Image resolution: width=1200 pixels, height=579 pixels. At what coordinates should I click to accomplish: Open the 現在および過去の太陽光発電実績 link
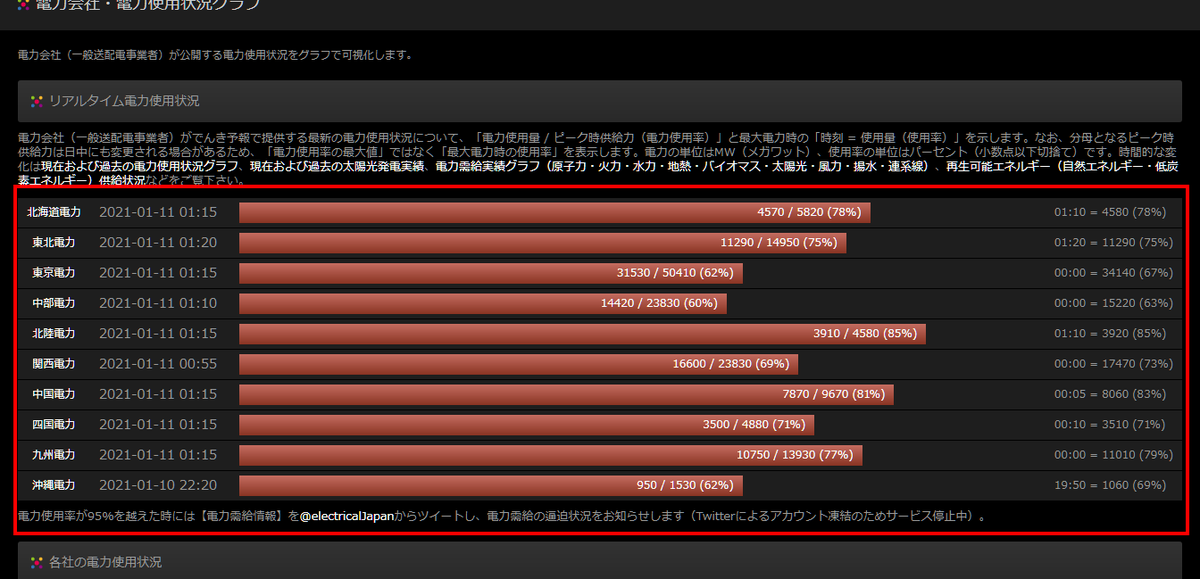(x=337, y=165)
